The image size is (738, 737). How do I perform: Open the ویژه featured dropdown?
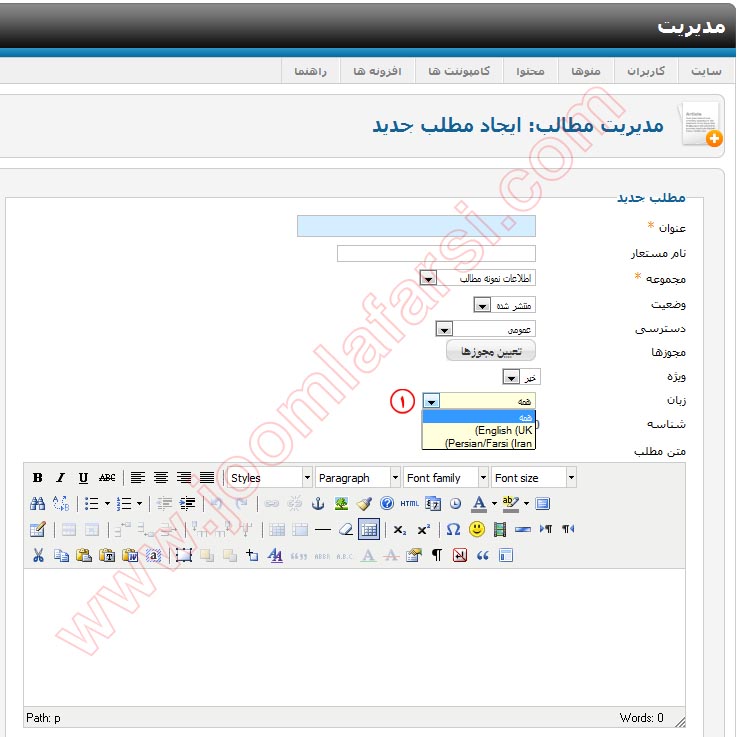pos(521,377)
